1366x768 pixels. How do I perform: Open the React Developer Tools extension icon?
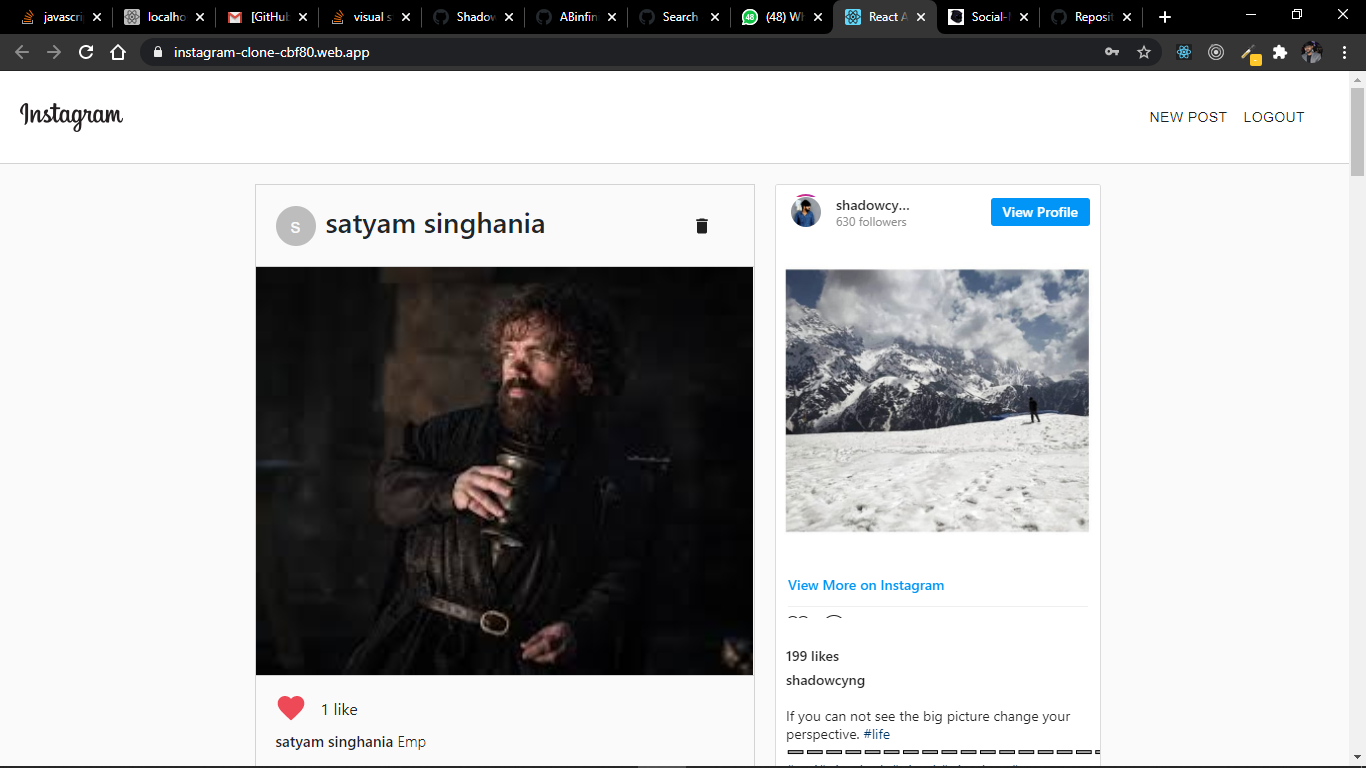point(1183,51)
